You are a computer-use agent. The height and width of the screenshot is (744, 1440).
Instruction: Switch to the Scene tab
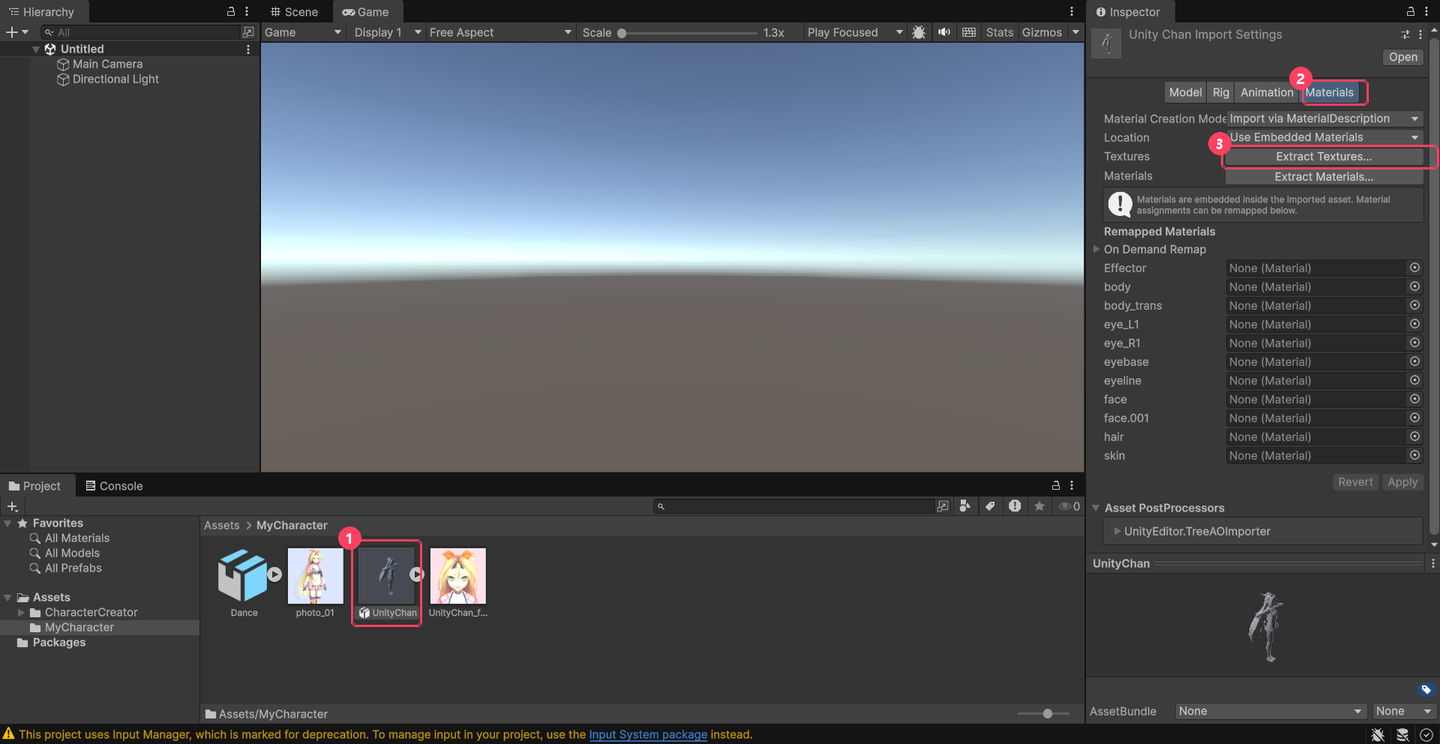pyautogui.click(x=294, y=12)
